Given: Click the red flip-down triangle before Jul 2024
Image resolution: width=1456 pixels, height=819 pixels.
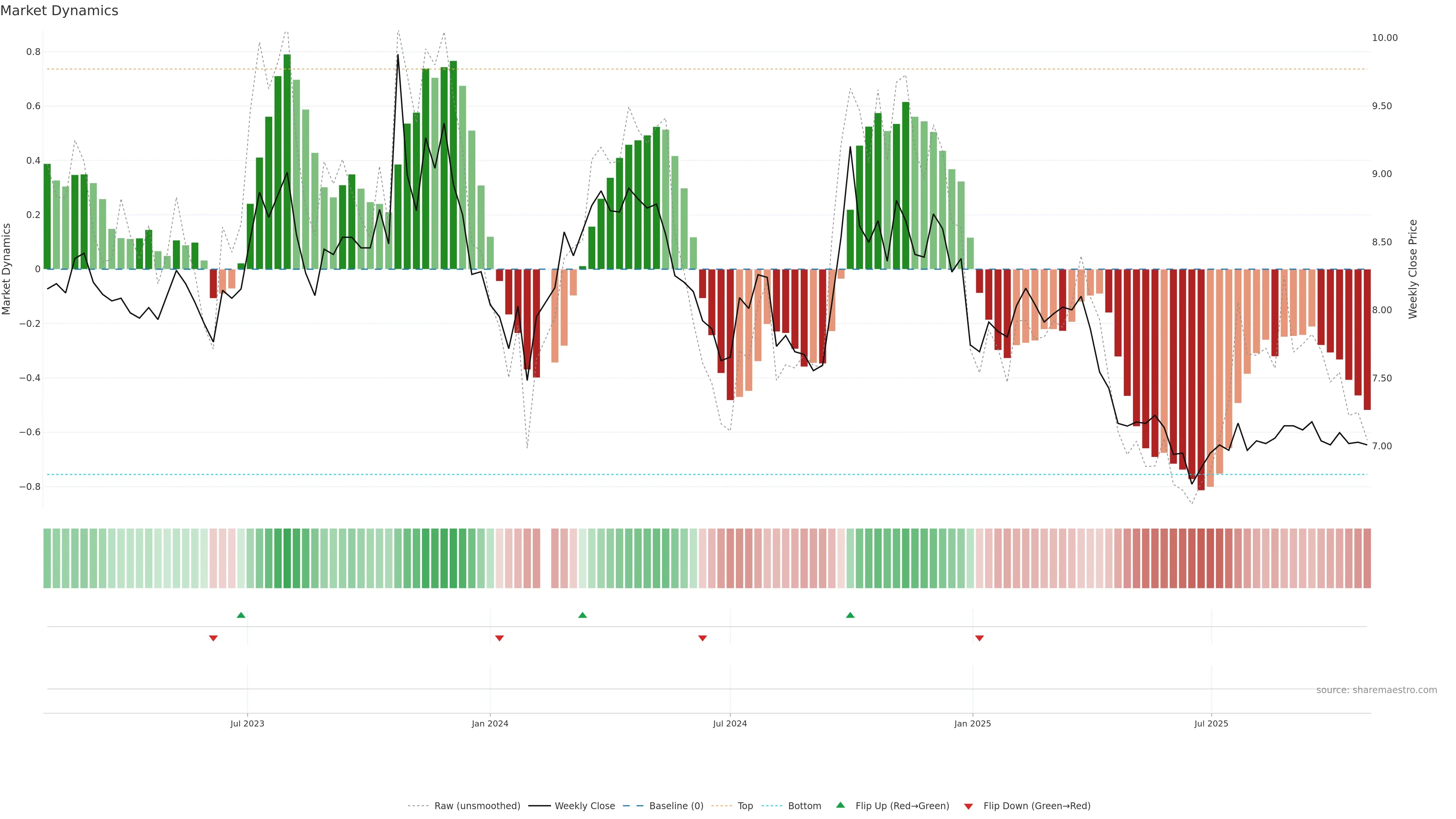Looking at the screenshot, I should 703,638.
